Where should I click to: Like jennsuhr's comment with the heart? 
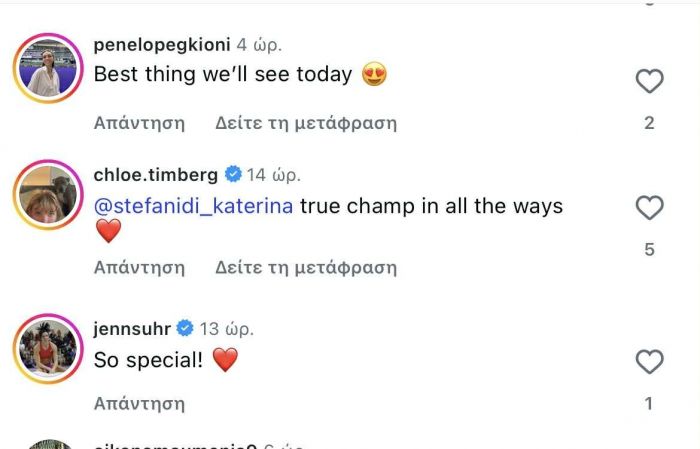pos(649,361)
